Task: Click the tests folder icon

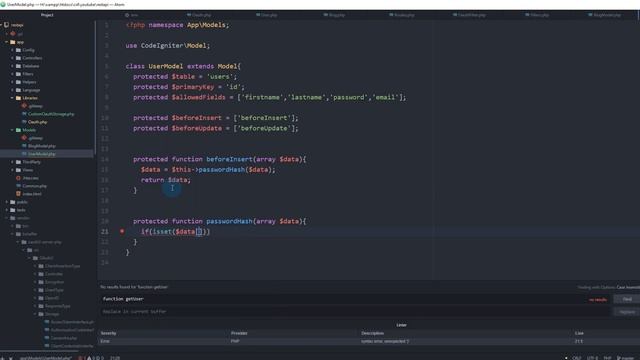Action: pyautogui.click(x=13, y=210)
